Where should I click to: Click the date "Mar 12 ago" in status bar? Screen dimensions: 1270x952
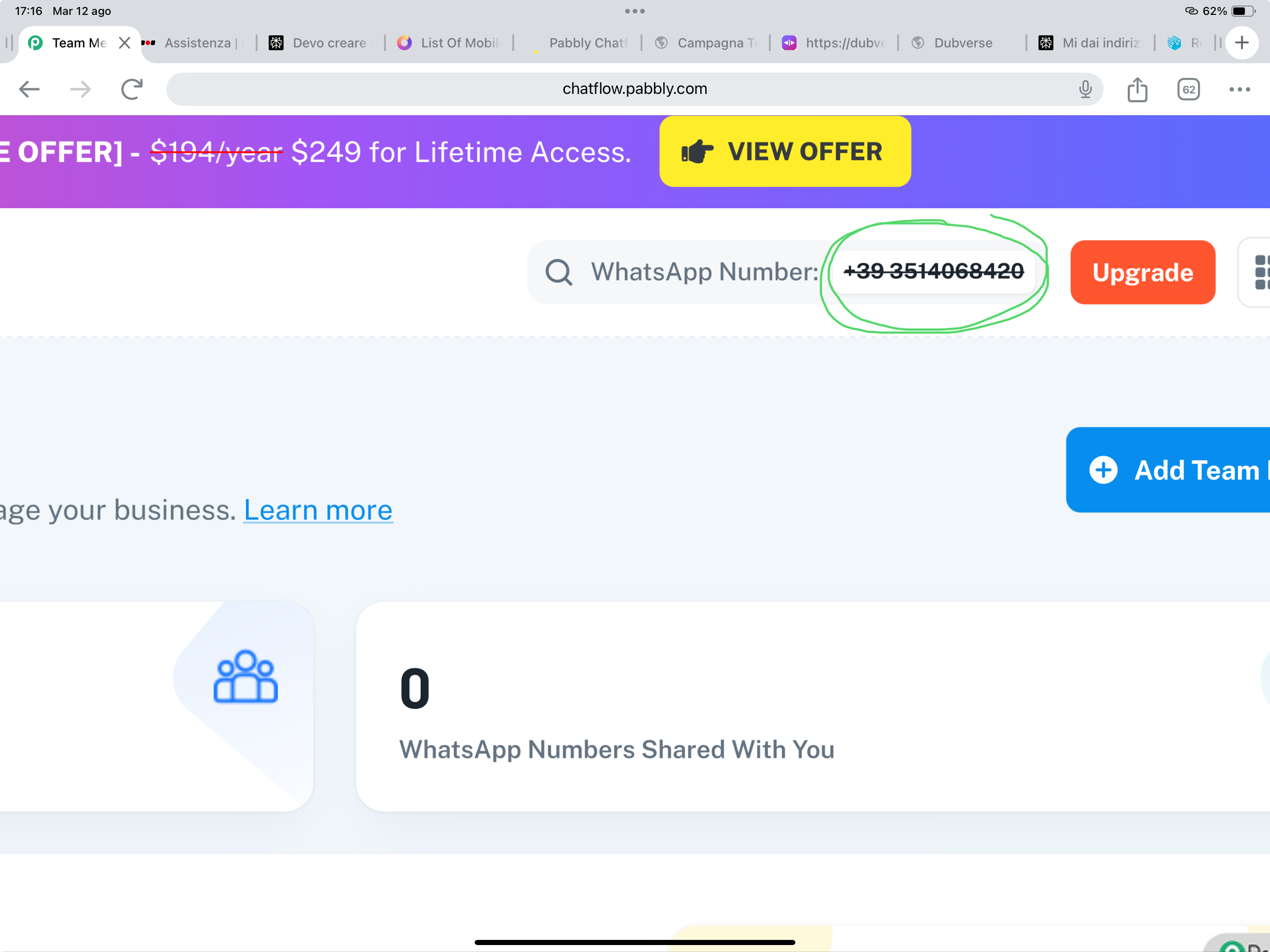(81, 11)
